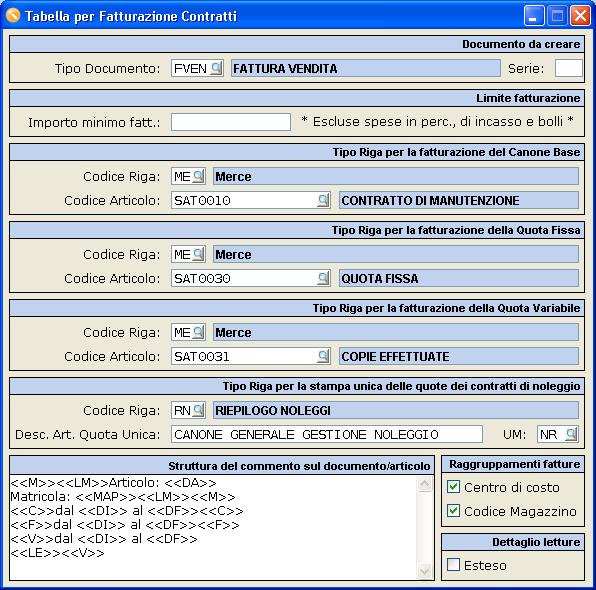
Task: Uncheck Centro di costo grouping
Action: coord(453,487)
